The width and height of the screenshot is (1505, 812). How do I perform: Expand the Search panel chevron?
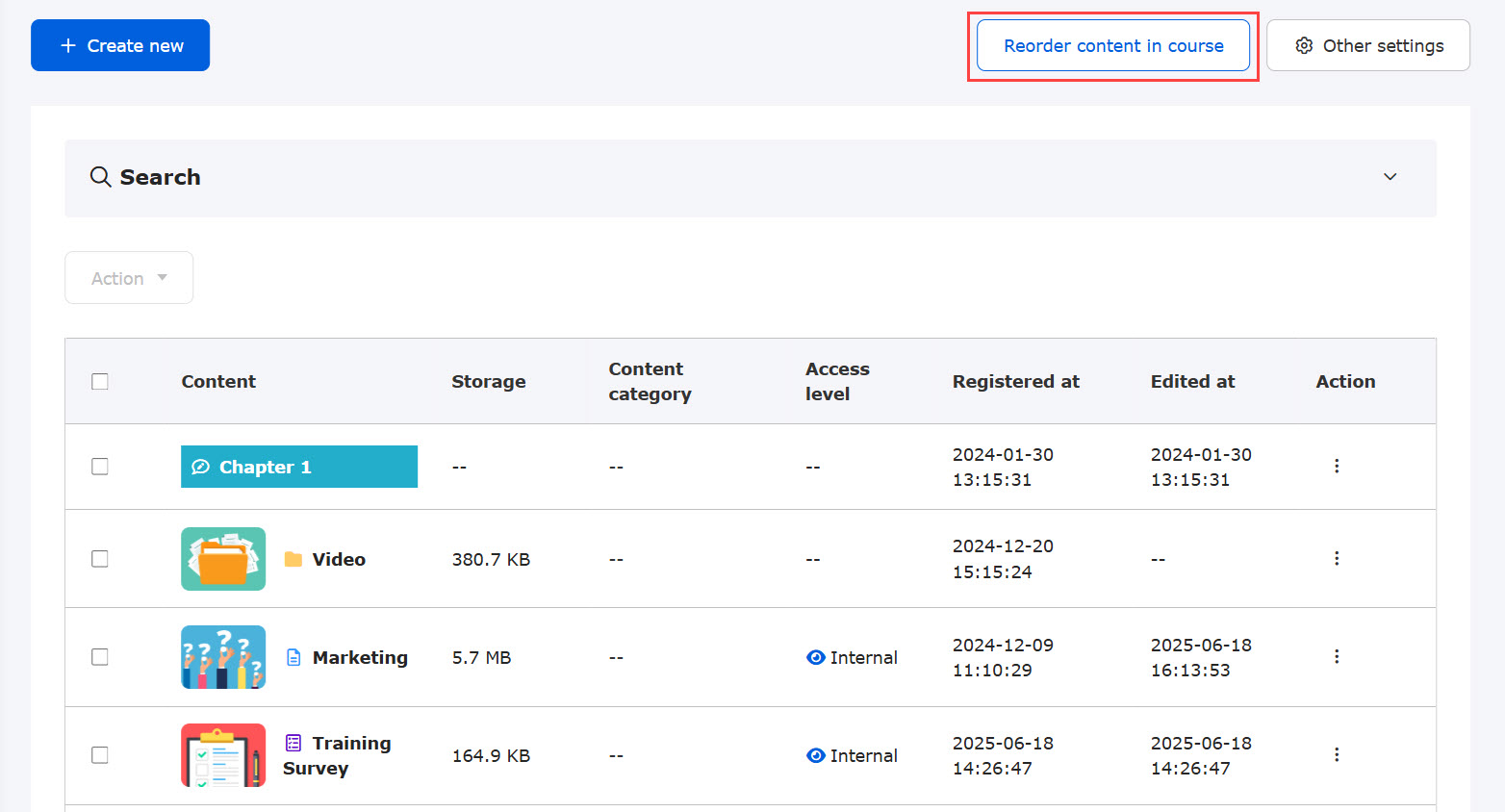1390,177
